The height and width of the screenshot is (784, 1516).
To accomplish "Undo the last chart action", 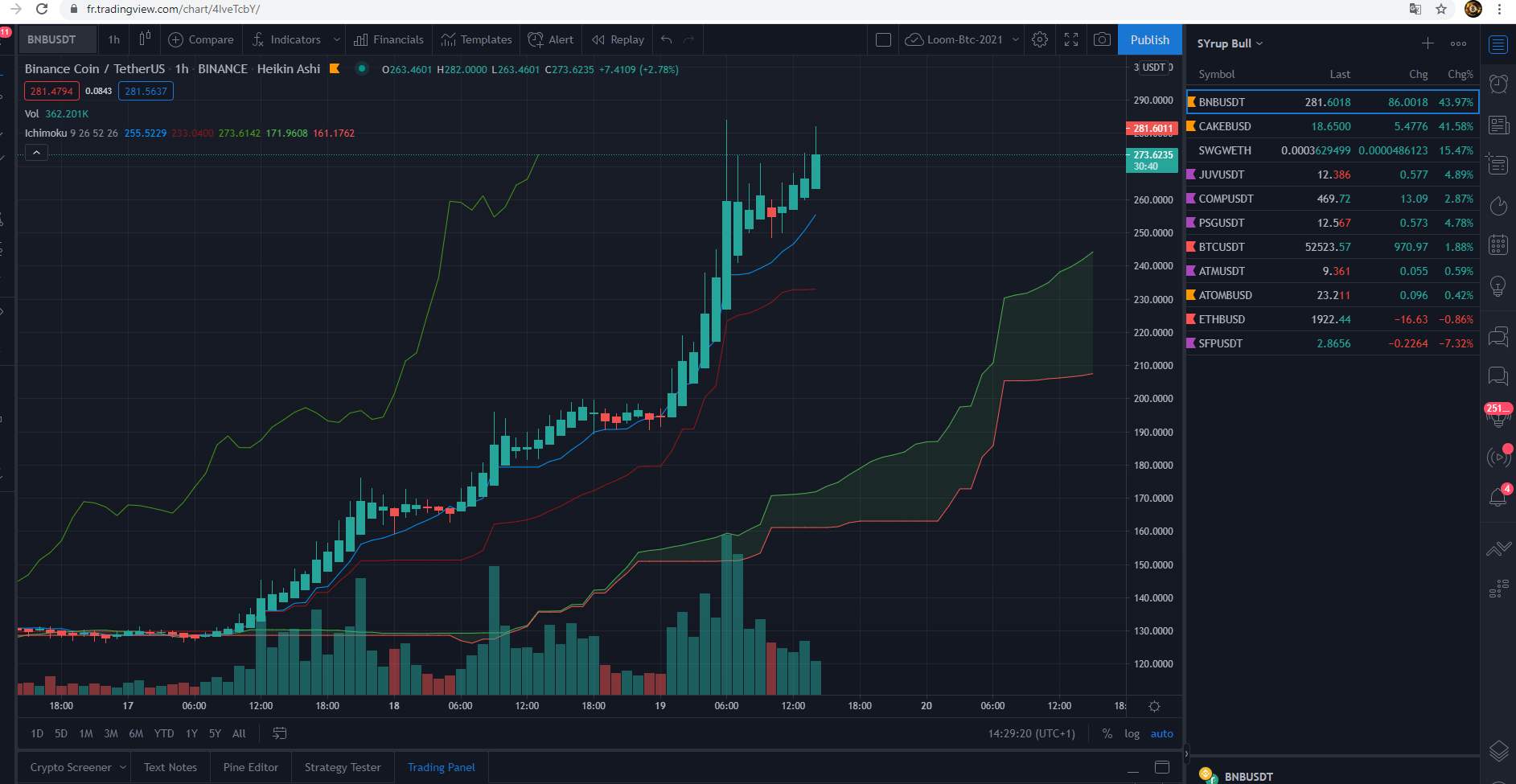I will pyautogui.click(x=666, y=39).
